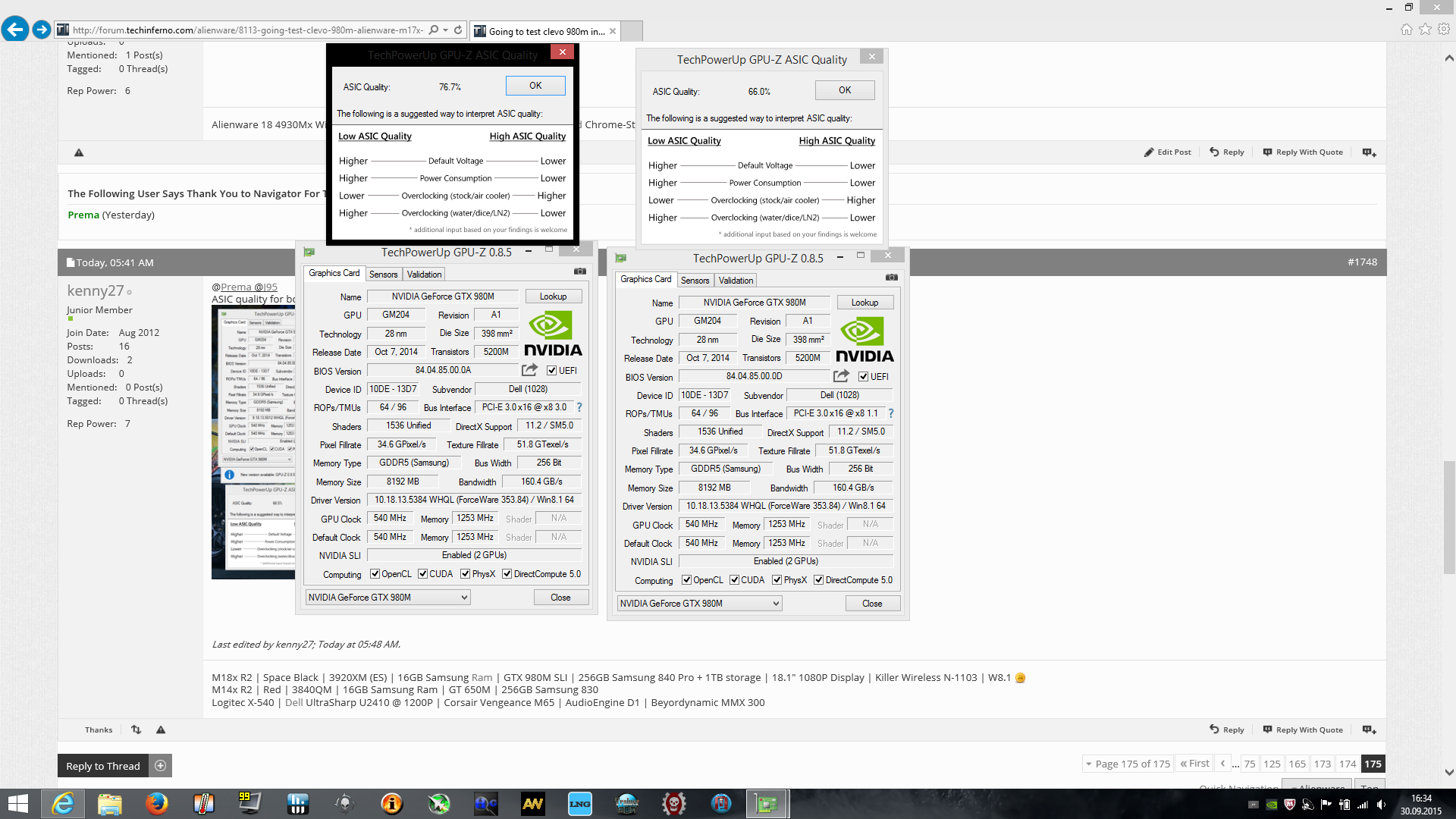Click the report triangle icon beside Thanks
This screenshot has width=1456, height=819.
click(x=161, y=730)
